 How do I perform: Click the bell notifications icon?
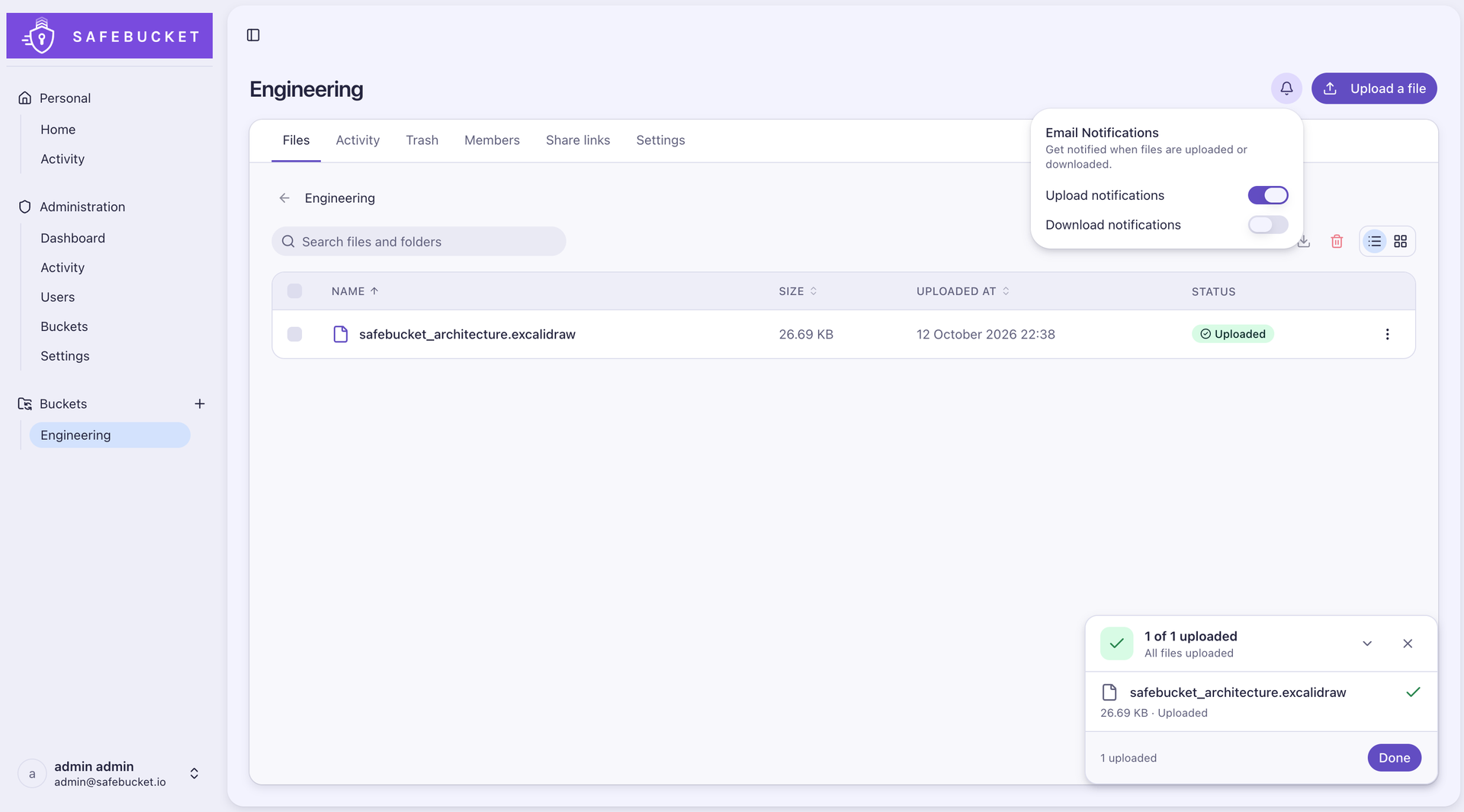click(1286, 88)
